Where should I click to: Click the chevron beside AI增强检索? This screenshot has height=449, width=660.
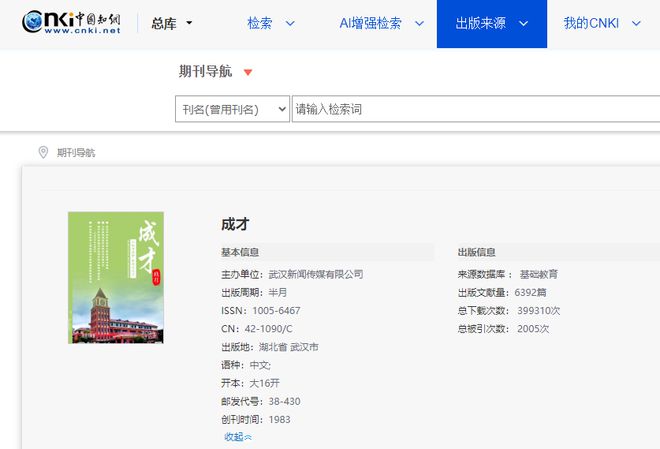(419, 24)
